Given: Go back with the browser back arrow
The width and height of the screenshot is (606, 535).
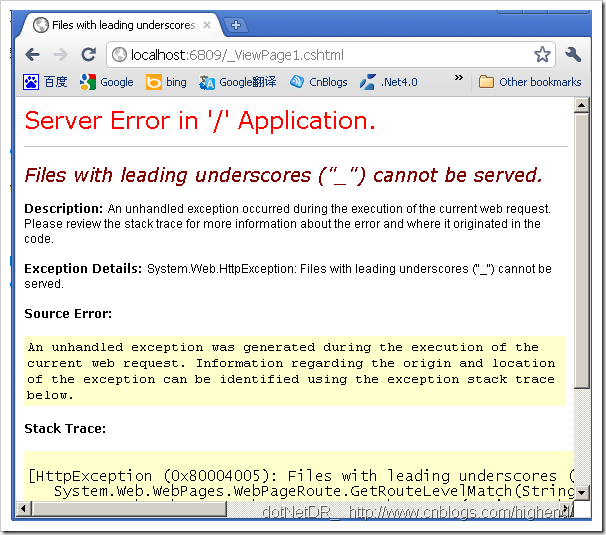Looking at the screenshot, I should click(x=32, y=55).
